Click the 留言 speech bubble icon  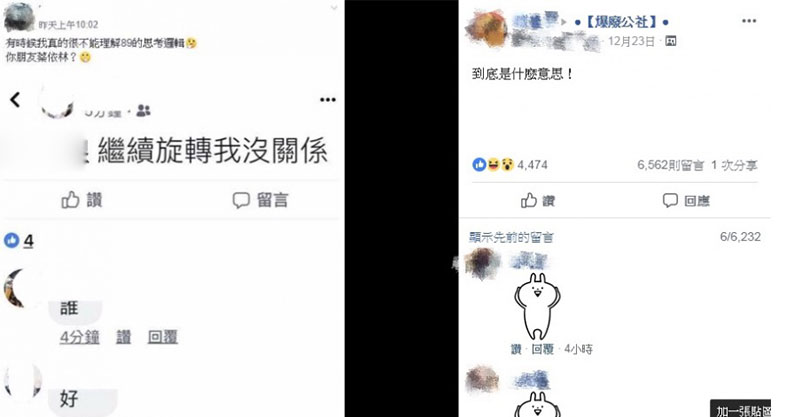241,200
